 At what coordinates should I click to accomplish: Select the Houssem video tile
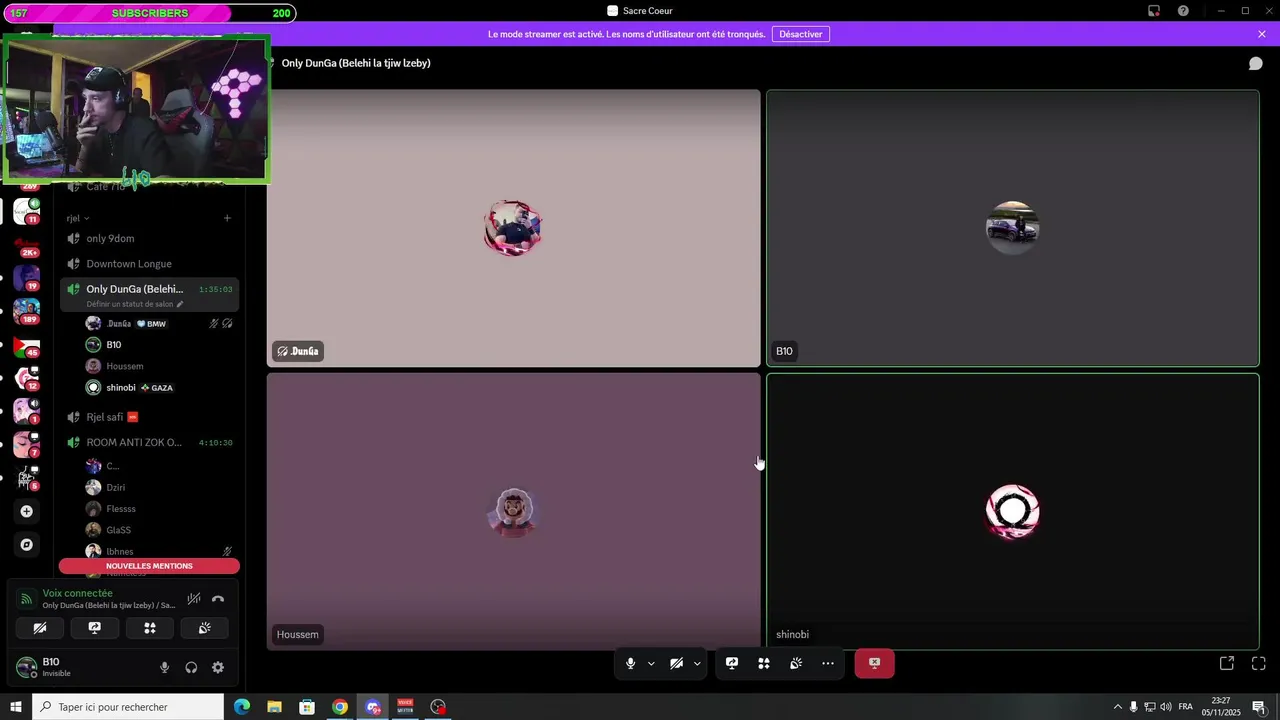pyautogui.click(x=514, y=512)
